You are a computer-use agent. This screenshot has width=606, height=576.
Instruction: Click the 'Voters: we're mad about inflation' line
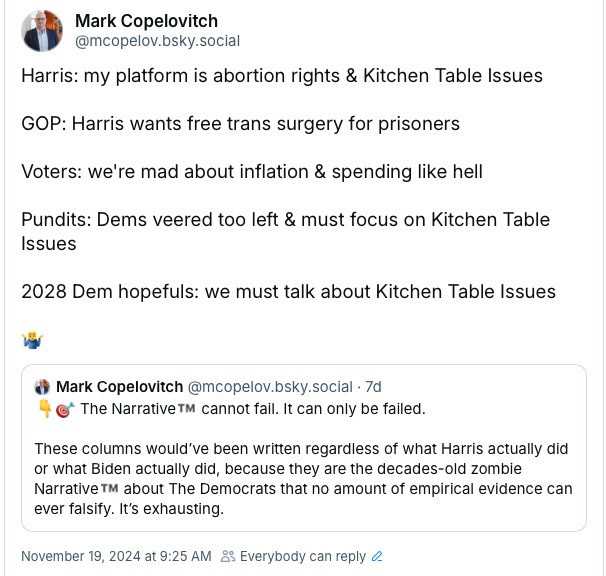click(x=251, y=172)
